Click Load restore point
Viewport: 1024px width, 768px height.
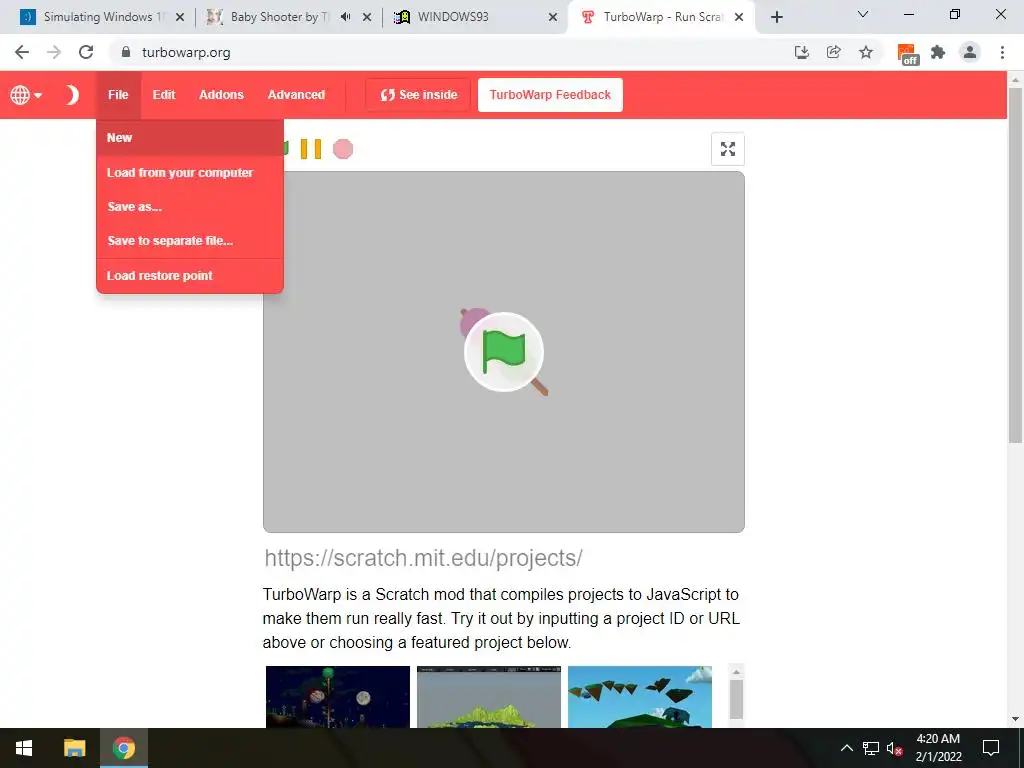(x=190, y=276)
